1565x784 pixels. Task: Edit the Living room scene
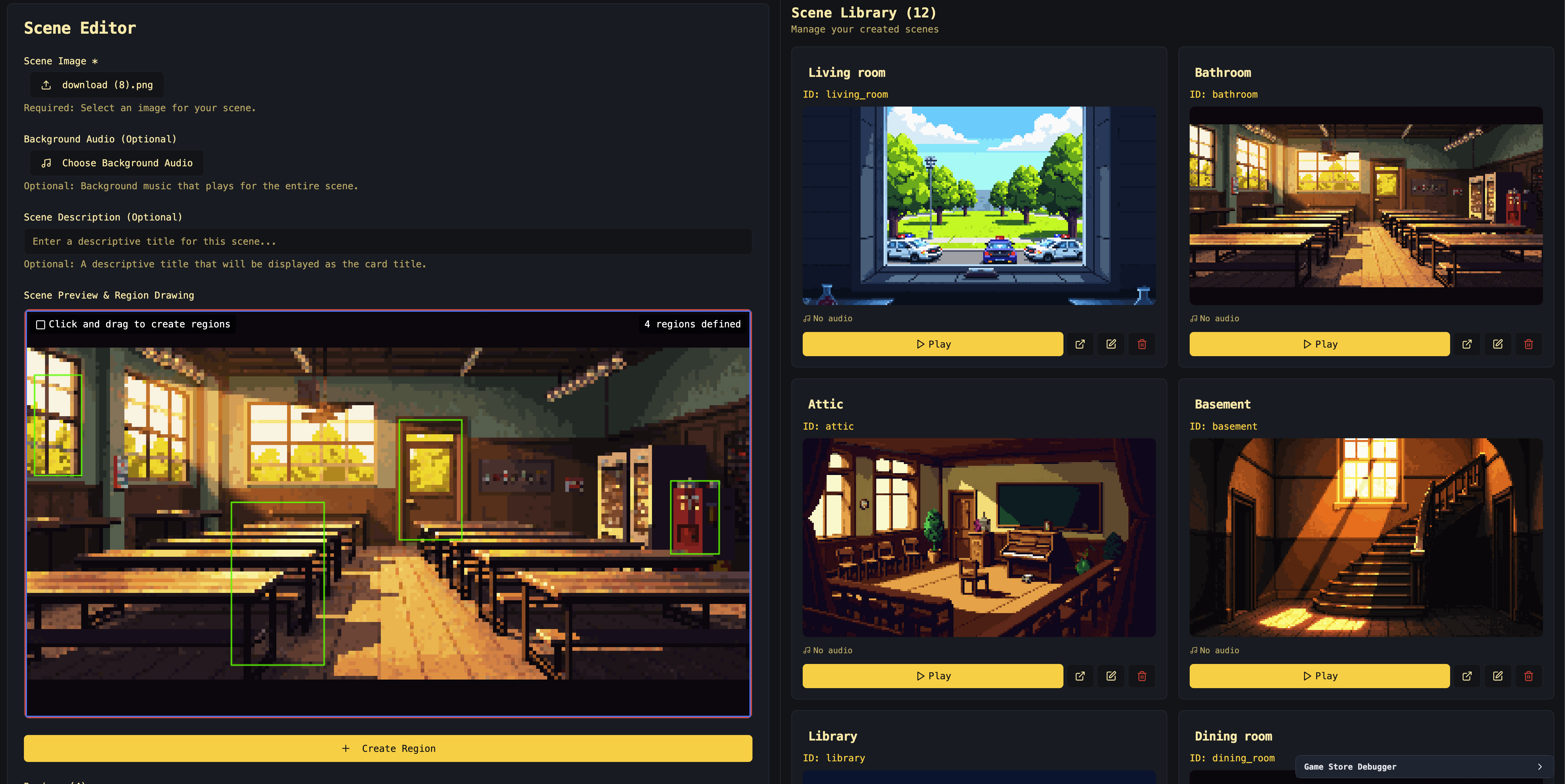point(1111,344)
